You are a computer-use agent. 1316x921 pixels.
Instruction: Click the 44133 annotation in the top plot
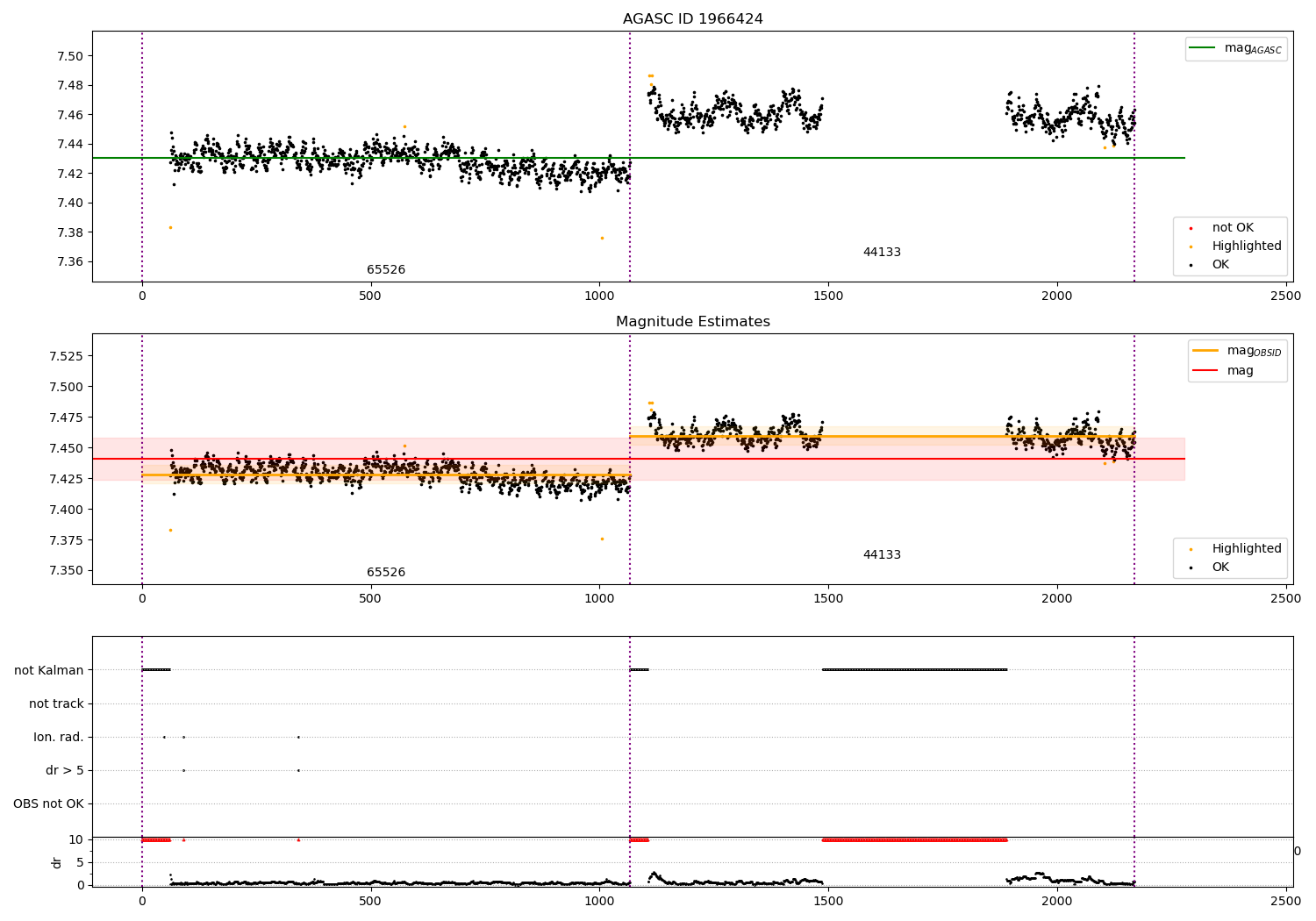(882, 253)
